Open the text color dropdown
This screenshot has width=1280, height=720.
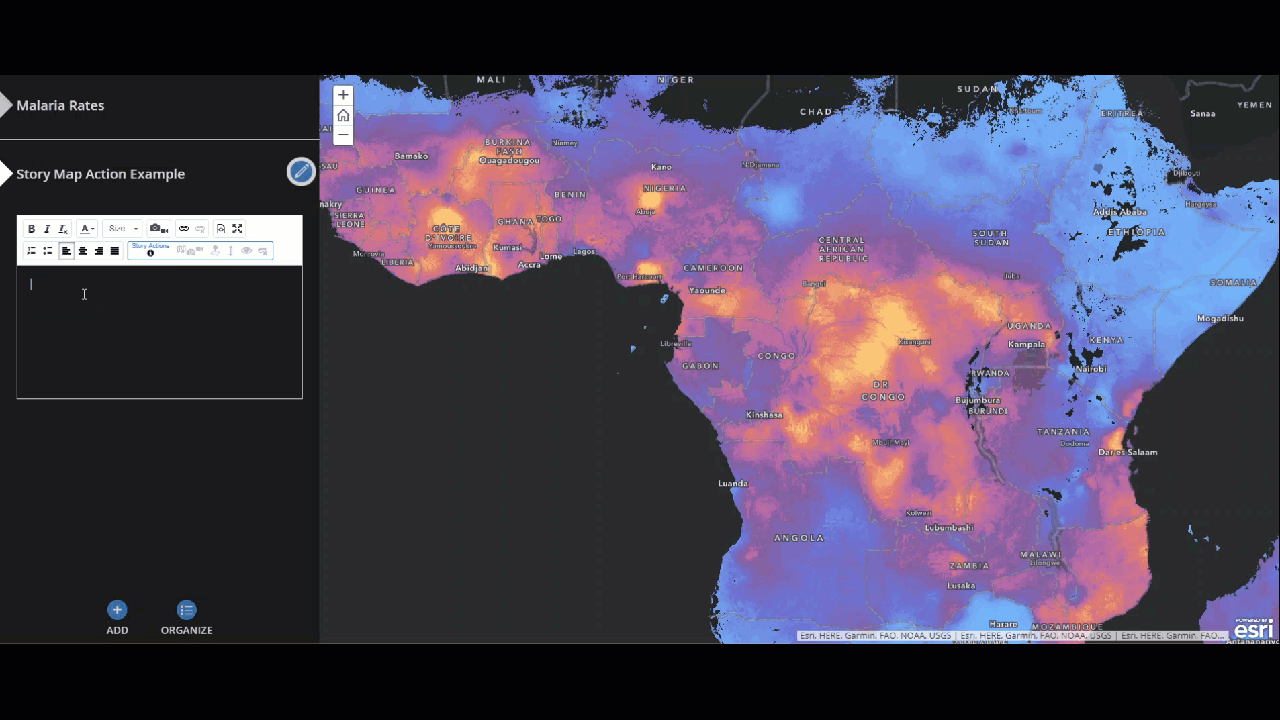[87, 229]
